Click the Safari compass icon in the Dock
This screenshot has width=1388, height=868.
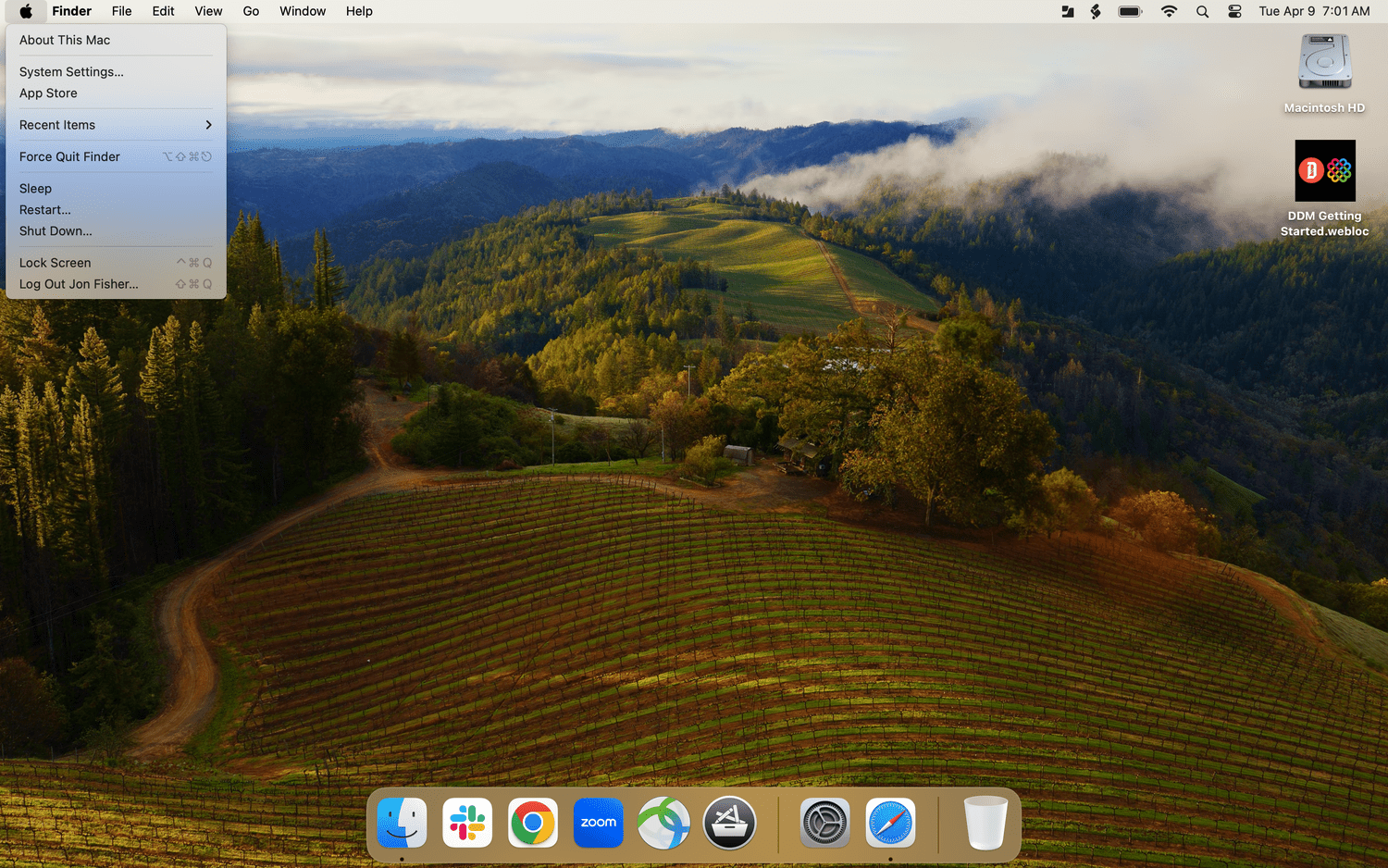coord(890,823)
